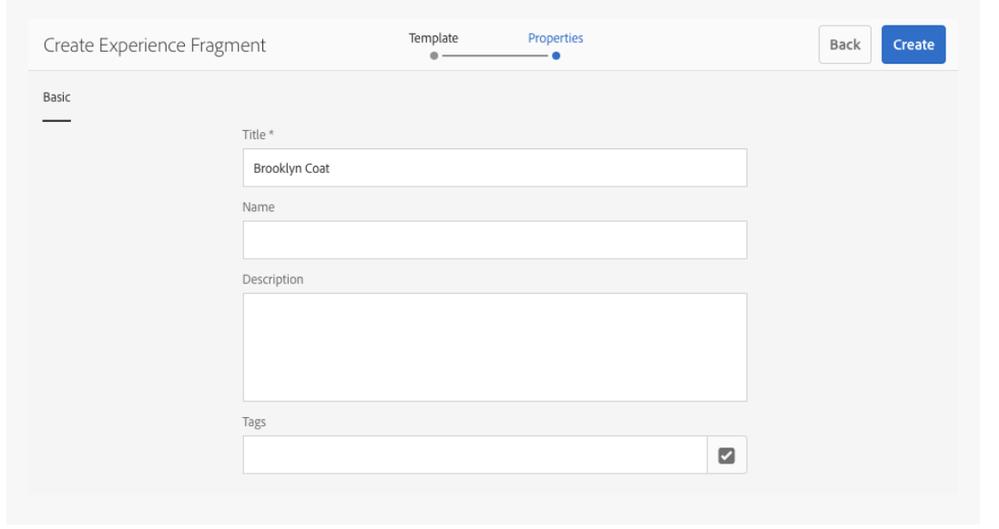This screenshot has width=999, height=529.
Task: Click the Tags field label
Action: pos(254,422)
